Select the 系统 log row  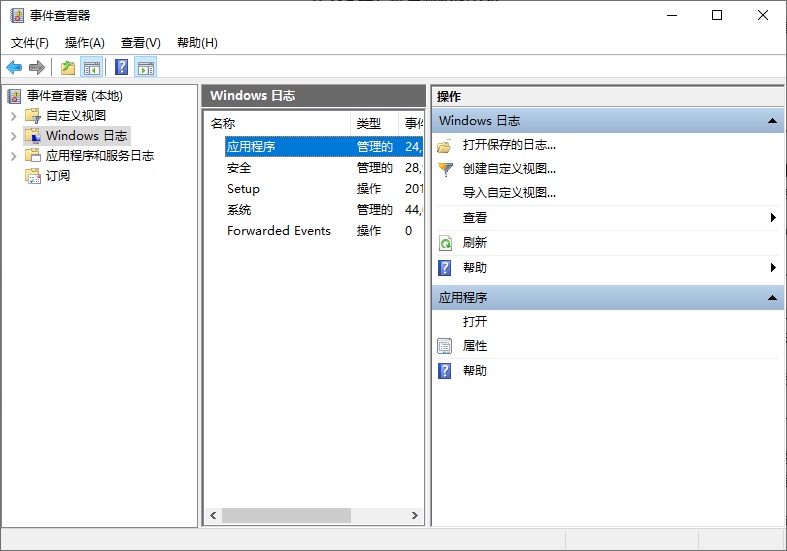point(324,210)
